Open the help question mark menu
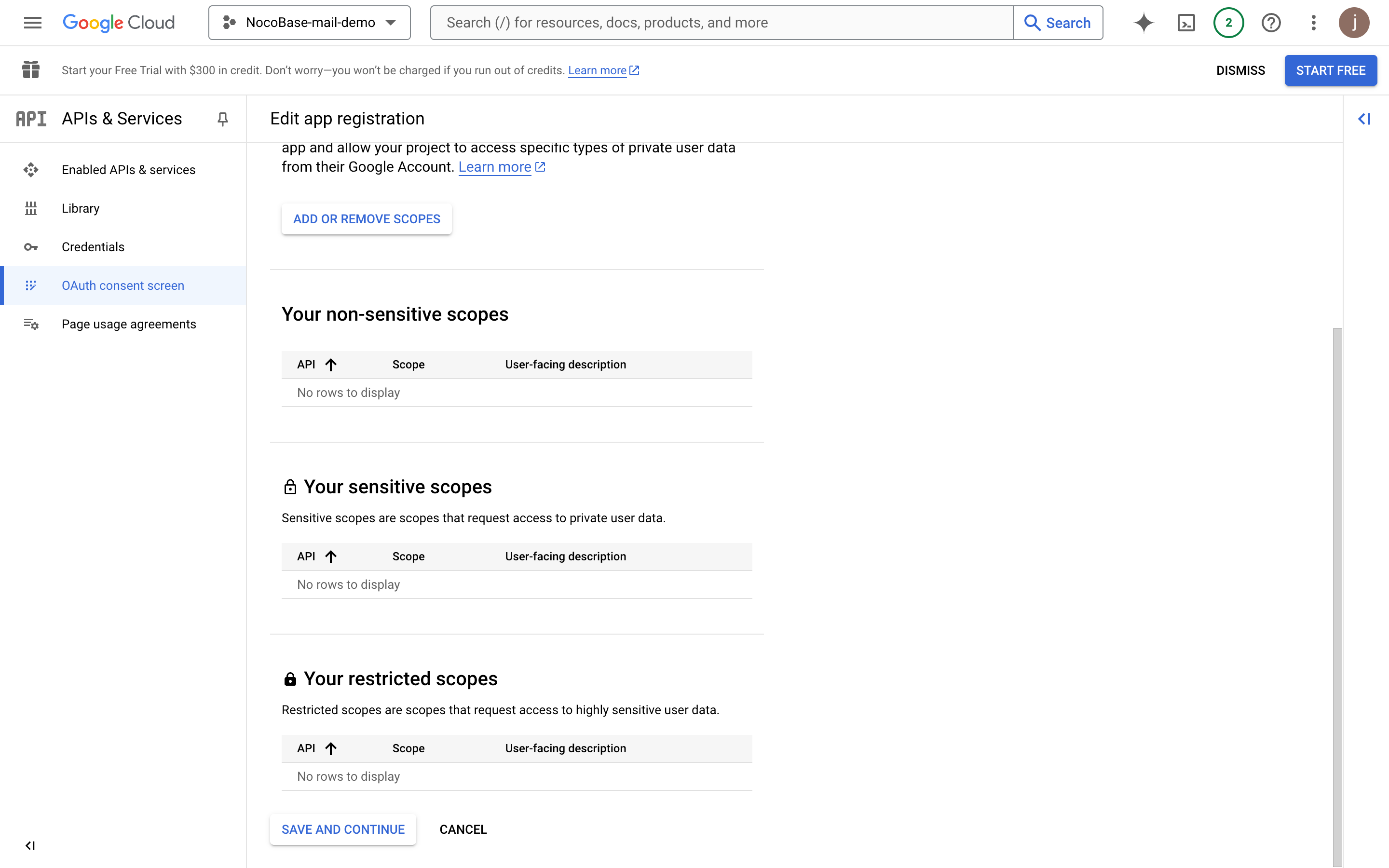The image size is (1389, 868). 1271,22
